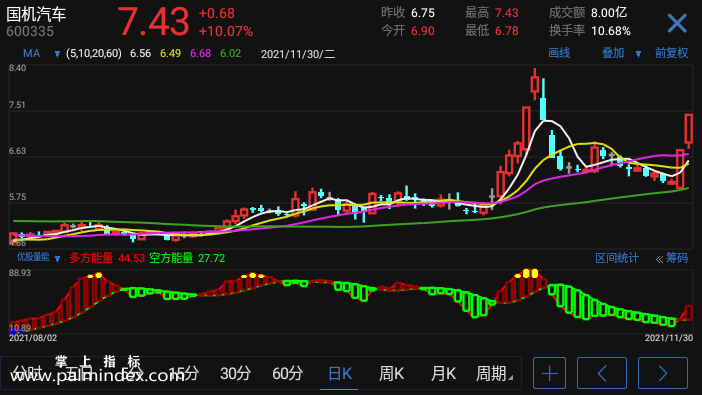This screenshot has width=702, height=395.
Task: Open the 优股量能 indicator selector
Action: point(33,257)
